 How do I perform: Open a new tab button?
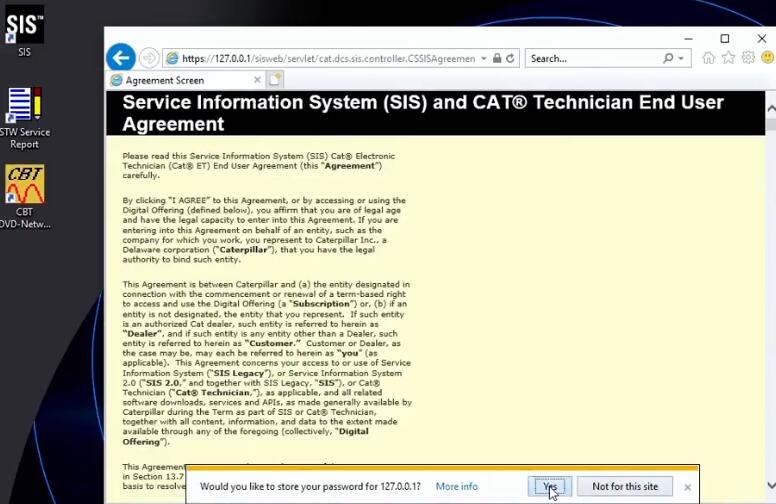(275, 80)
